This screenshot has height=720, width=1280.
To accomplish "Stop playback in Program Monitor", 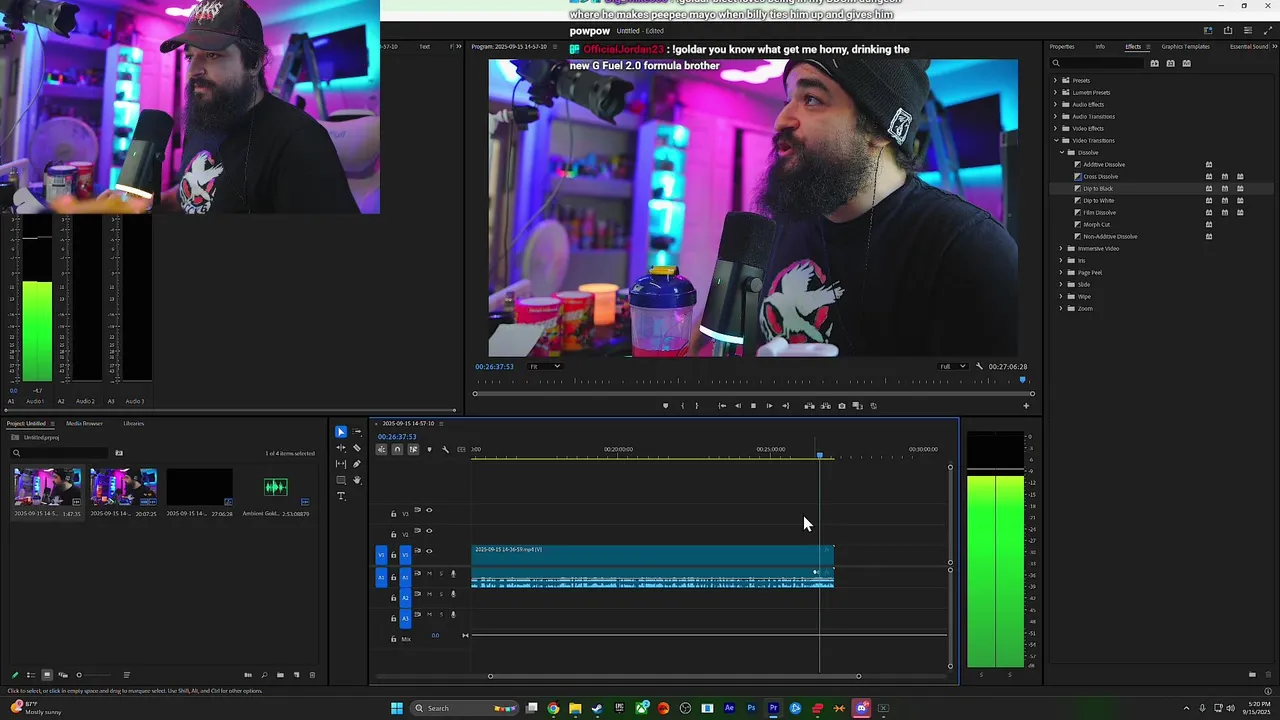I will (x=753, y=406).
